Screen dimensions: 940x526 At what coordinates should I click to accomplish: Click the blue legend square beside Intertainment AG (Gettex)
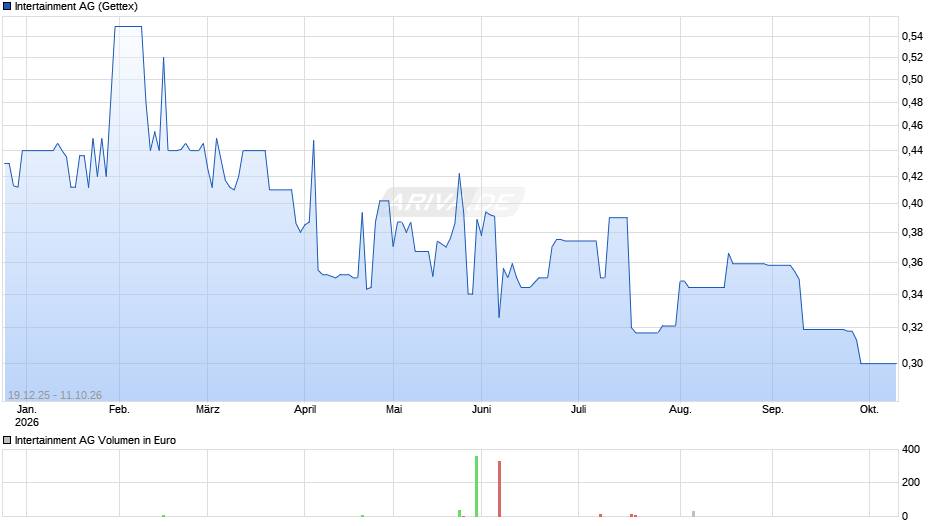[7, 7]
